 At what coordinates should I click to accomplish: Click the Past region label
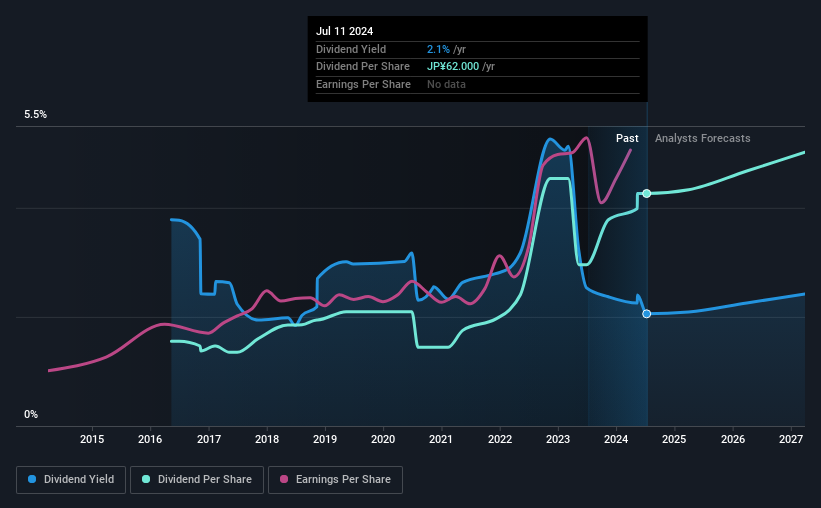tap(627, 138)
